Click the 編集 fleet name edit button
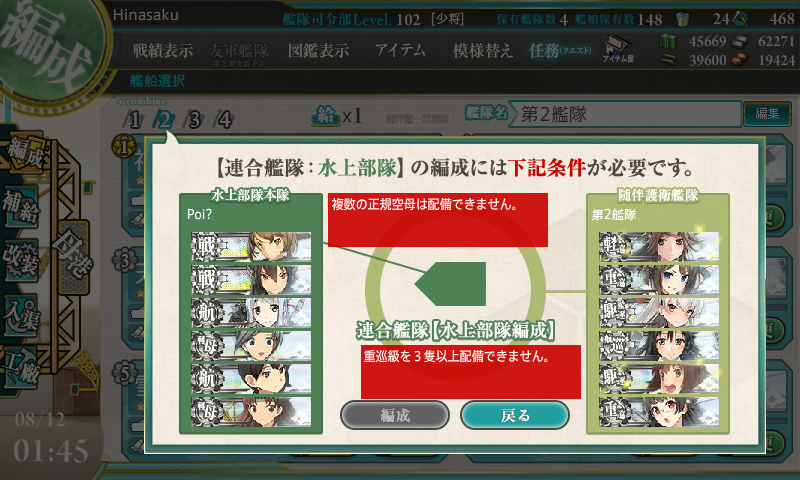800x480 pixels. pos(767,114)
